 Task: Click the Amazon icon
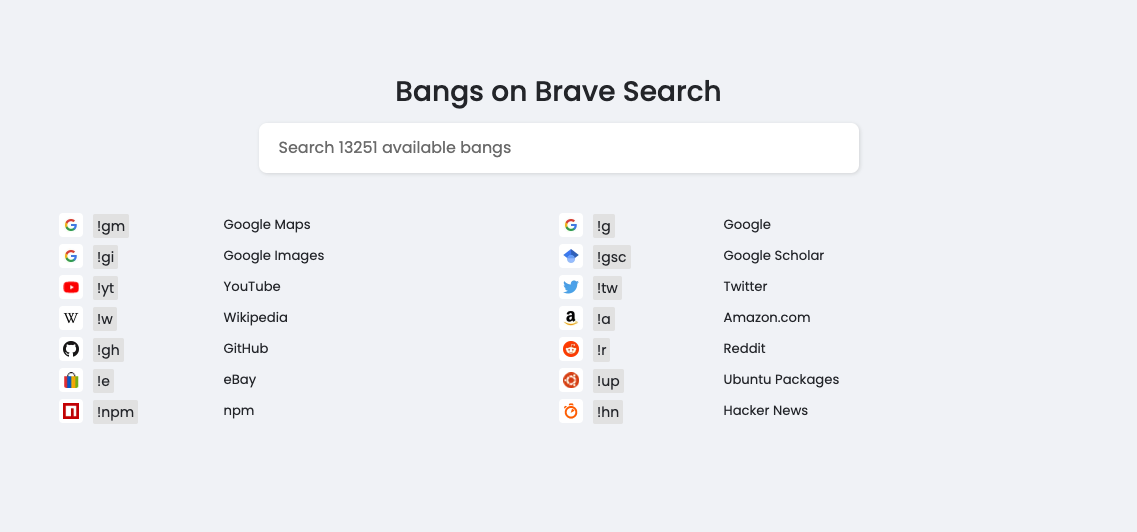(x=571, y=318)
